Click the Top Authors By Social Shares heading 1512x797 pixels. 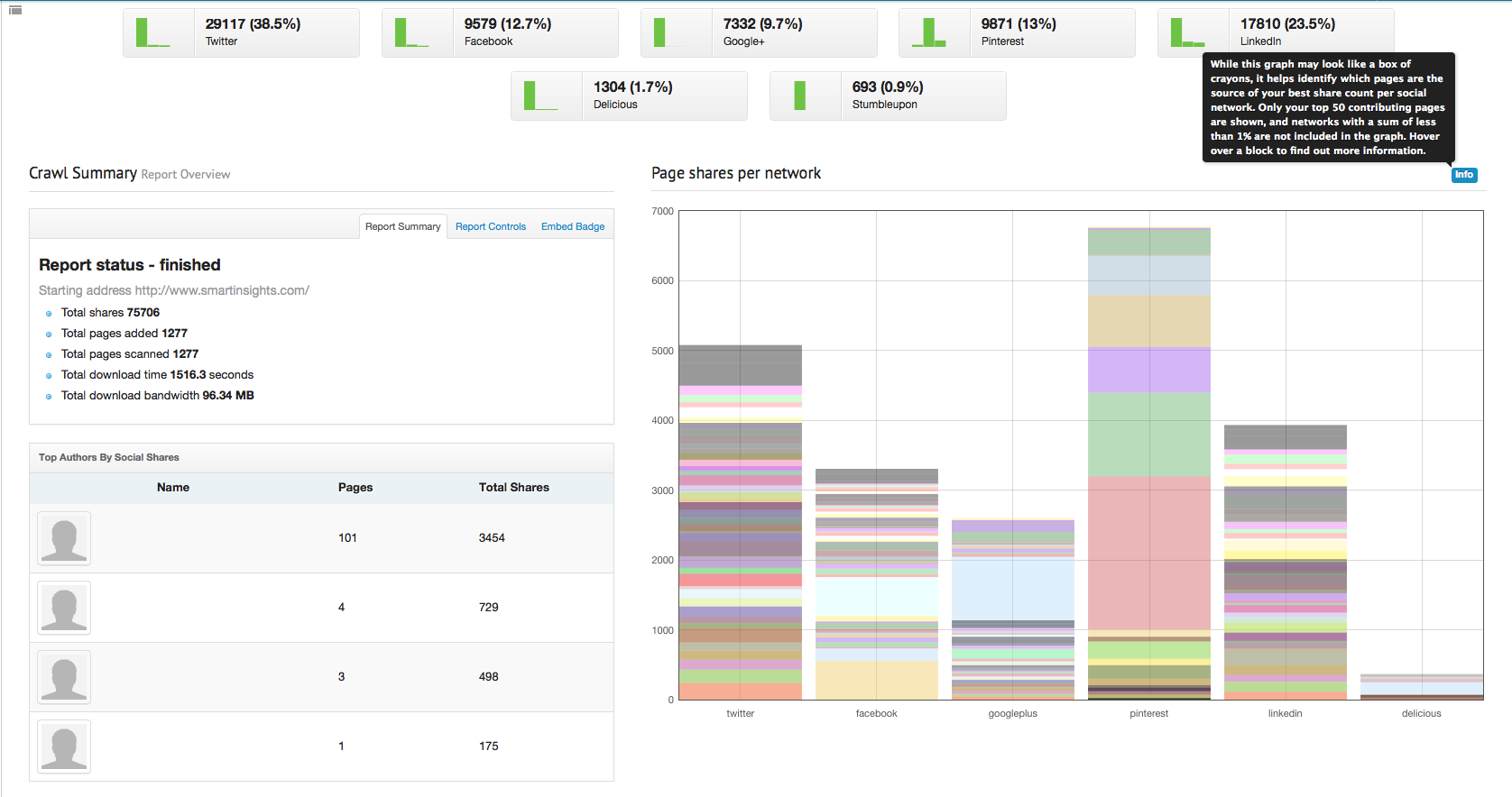[109, 457]
